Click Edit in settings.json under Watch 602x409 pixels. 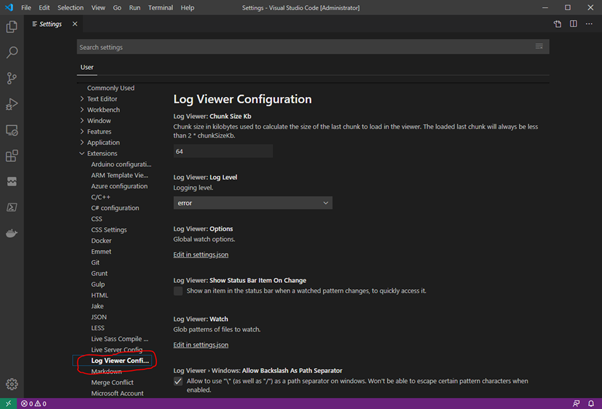click(201, 345)
